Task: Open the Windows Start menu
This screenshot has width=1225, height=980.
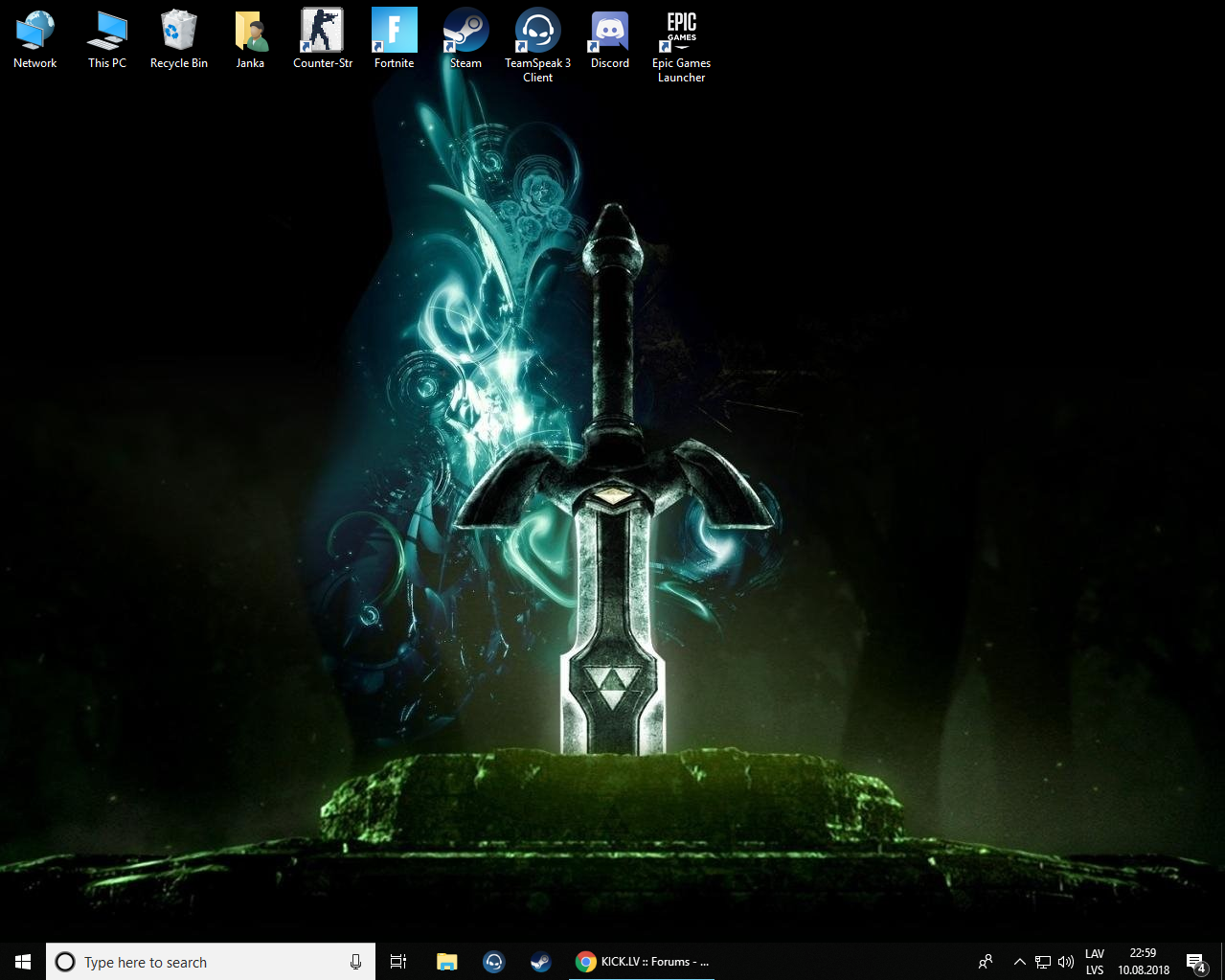Action: (x=23, y=962)
